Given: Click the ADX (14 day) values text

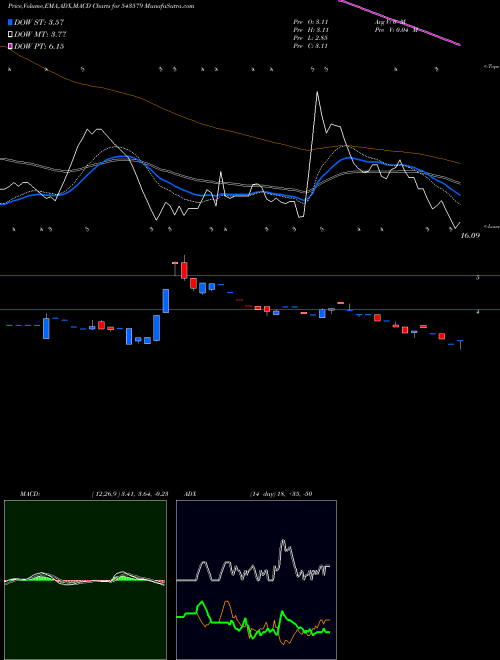Looking at the screenshot, I should click(x=281, y=494).
